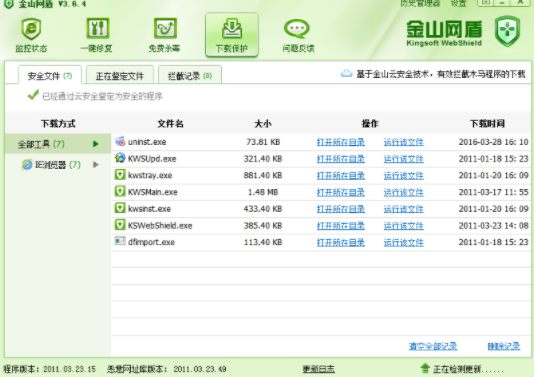The image size is (534, 377).
Task: Open 设置 in the title bar
Action: [x=458, y=3]
